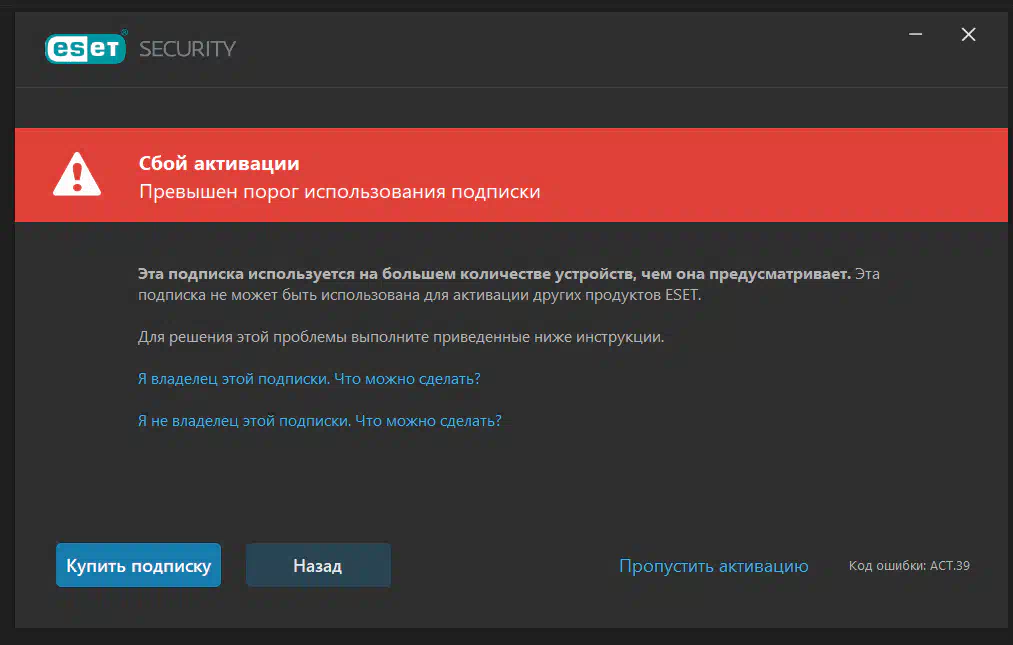This screenshot has height=645, width=1013.
Task: Click the bold subscription overuse message
Action: pyautogui.click(x=494, y=274)
